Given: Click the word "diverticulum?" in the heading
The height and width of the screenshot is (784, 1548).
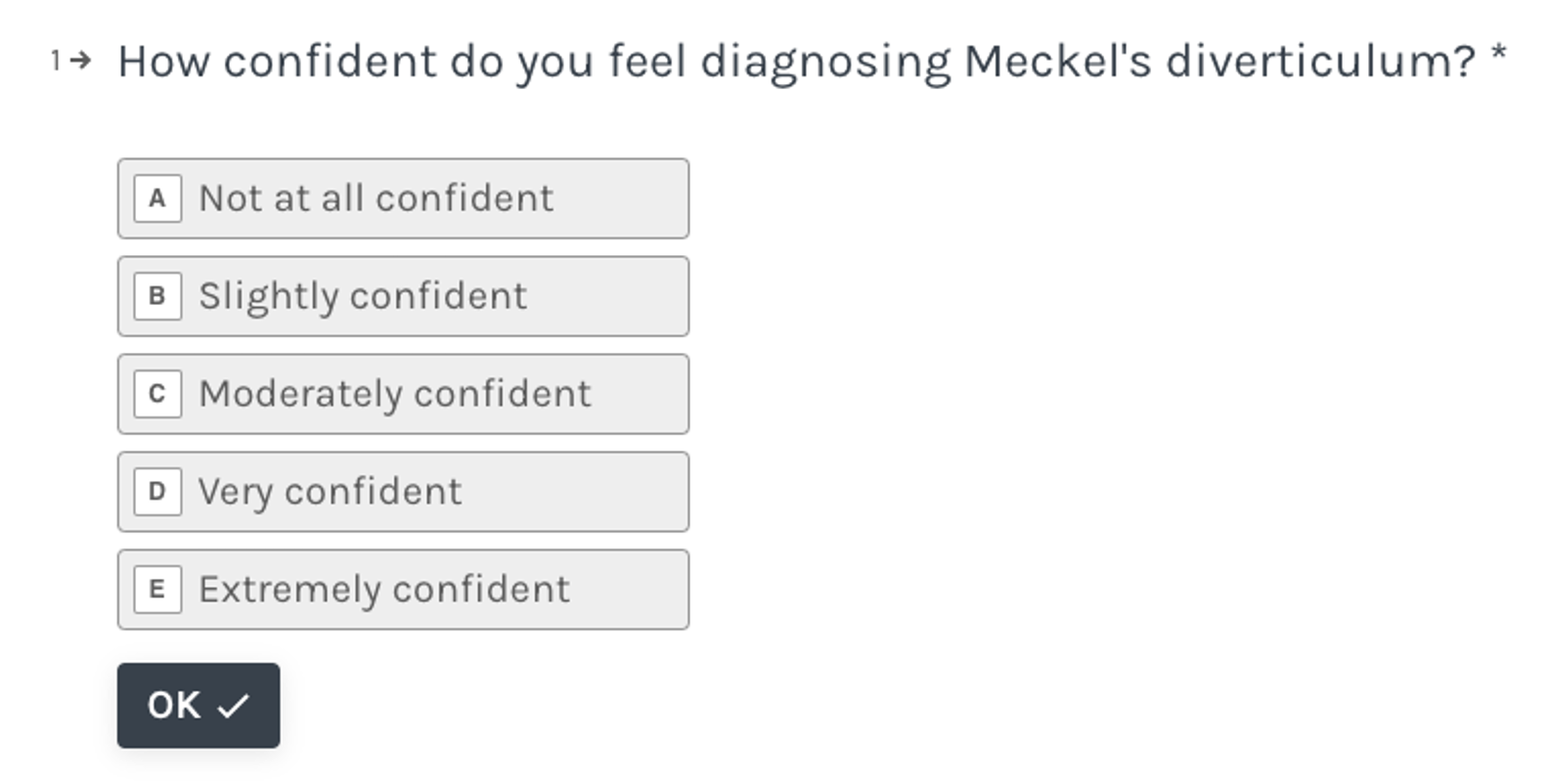Looking at the screenshot, I should click(1320, 61).
